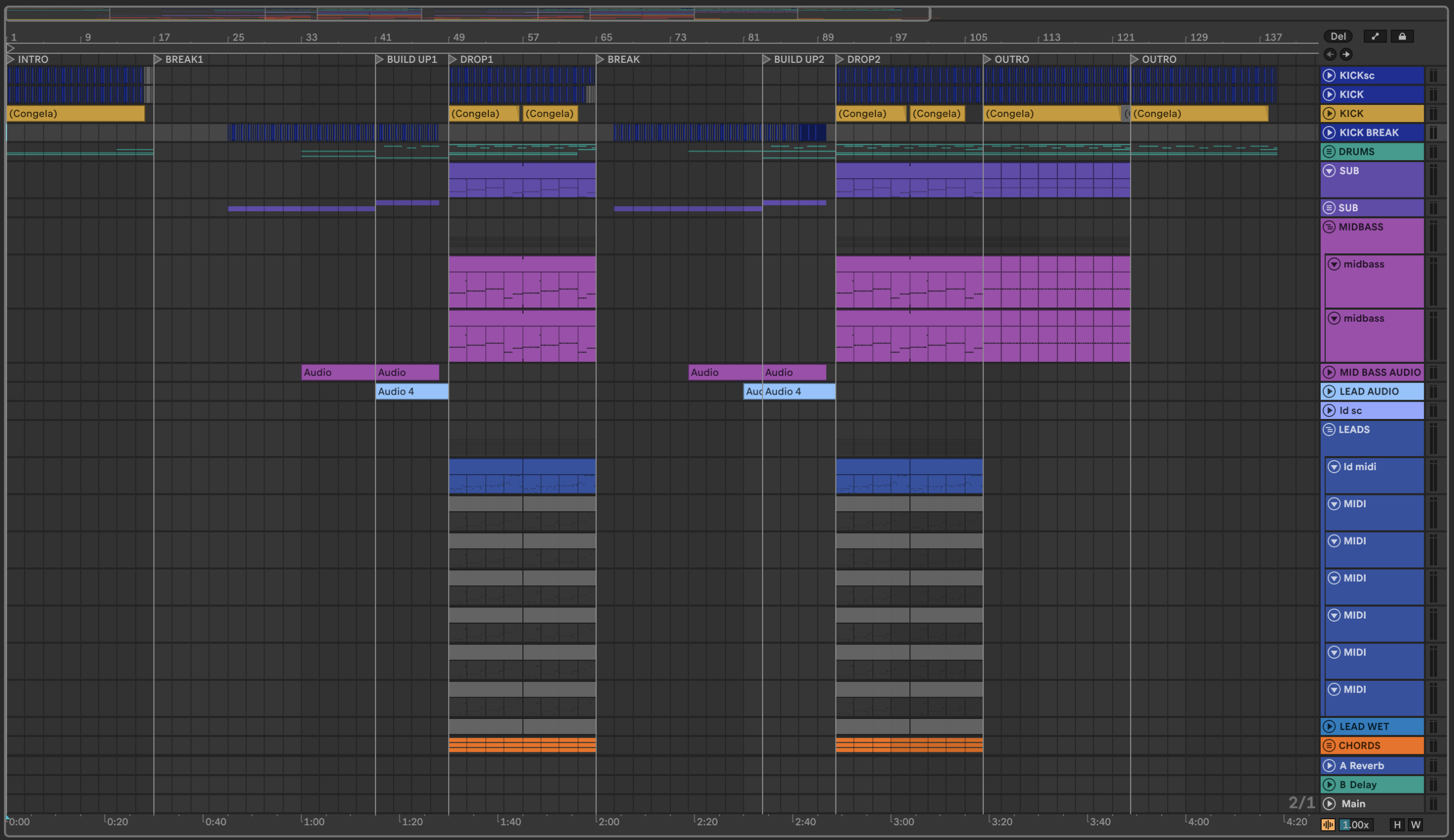Viewport: 1454px width, 840px height.
Task: Click the LEAD WET track play icon
Action: 1329,727
